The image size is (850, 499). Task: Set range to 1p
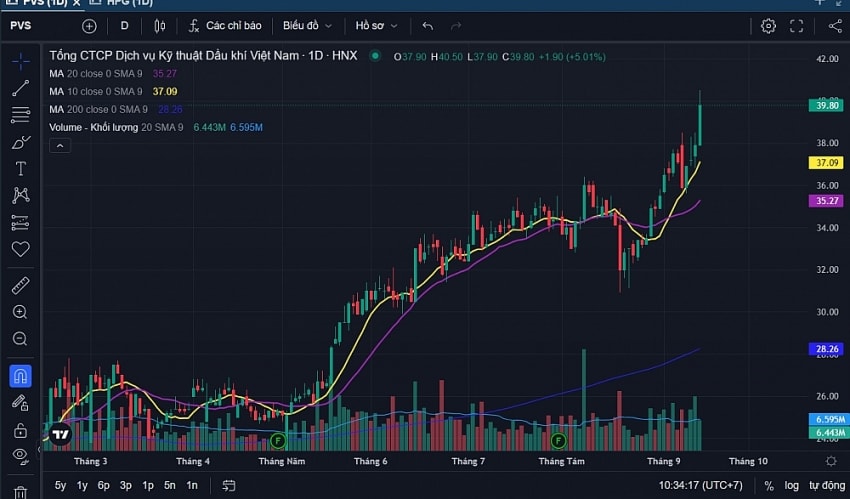(147, 485)
